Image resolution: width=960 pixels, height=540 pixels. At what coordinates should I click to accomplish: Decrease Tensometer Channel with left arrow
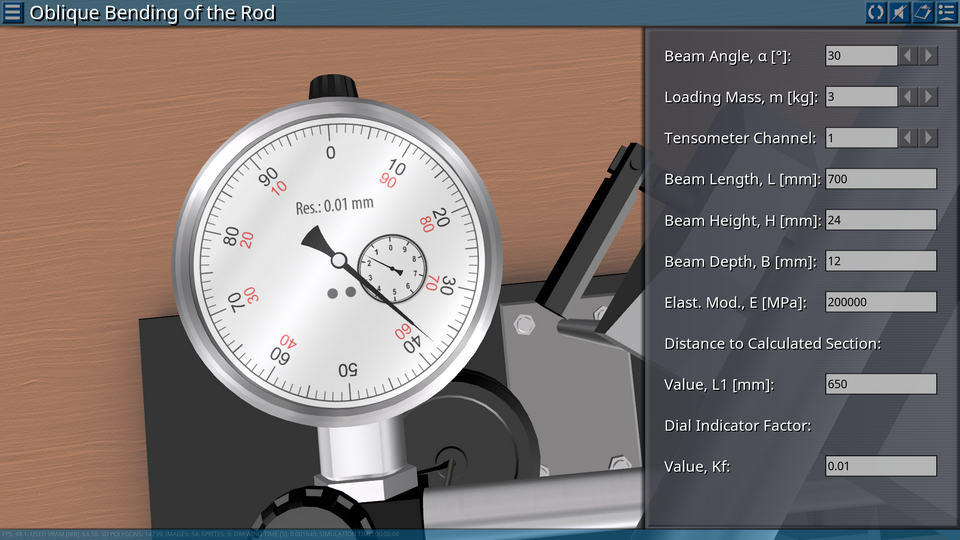907,138
